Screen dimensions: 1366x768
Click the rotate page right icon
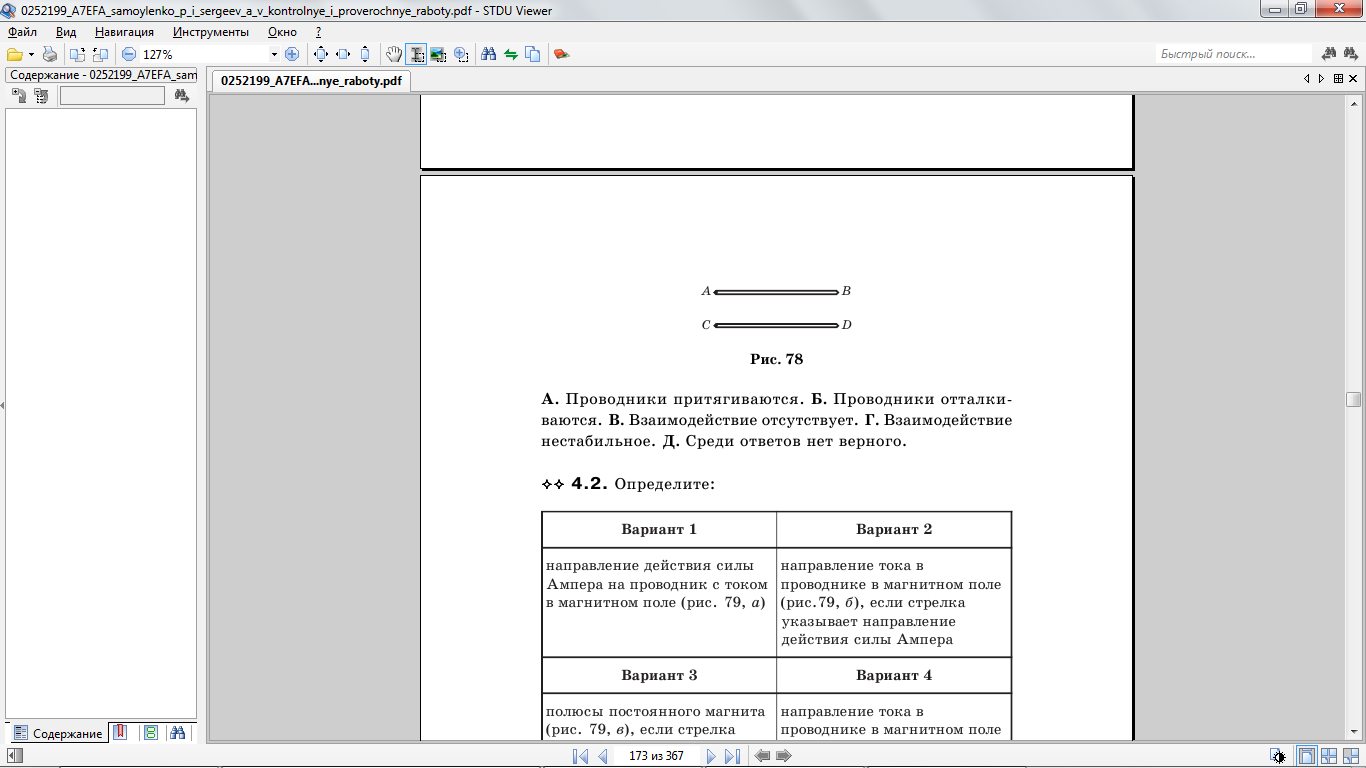(x=100, y=54)
